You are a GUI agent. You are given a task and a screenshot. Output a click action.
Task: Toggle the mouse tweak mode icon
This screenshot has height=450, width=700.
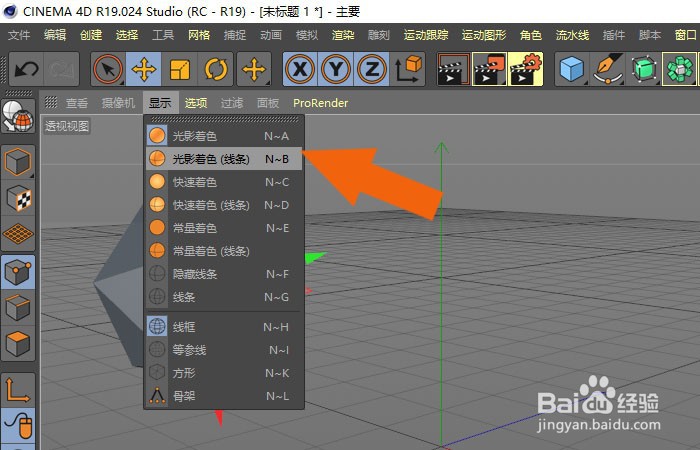pyautogui.click(x=18, y=425)
